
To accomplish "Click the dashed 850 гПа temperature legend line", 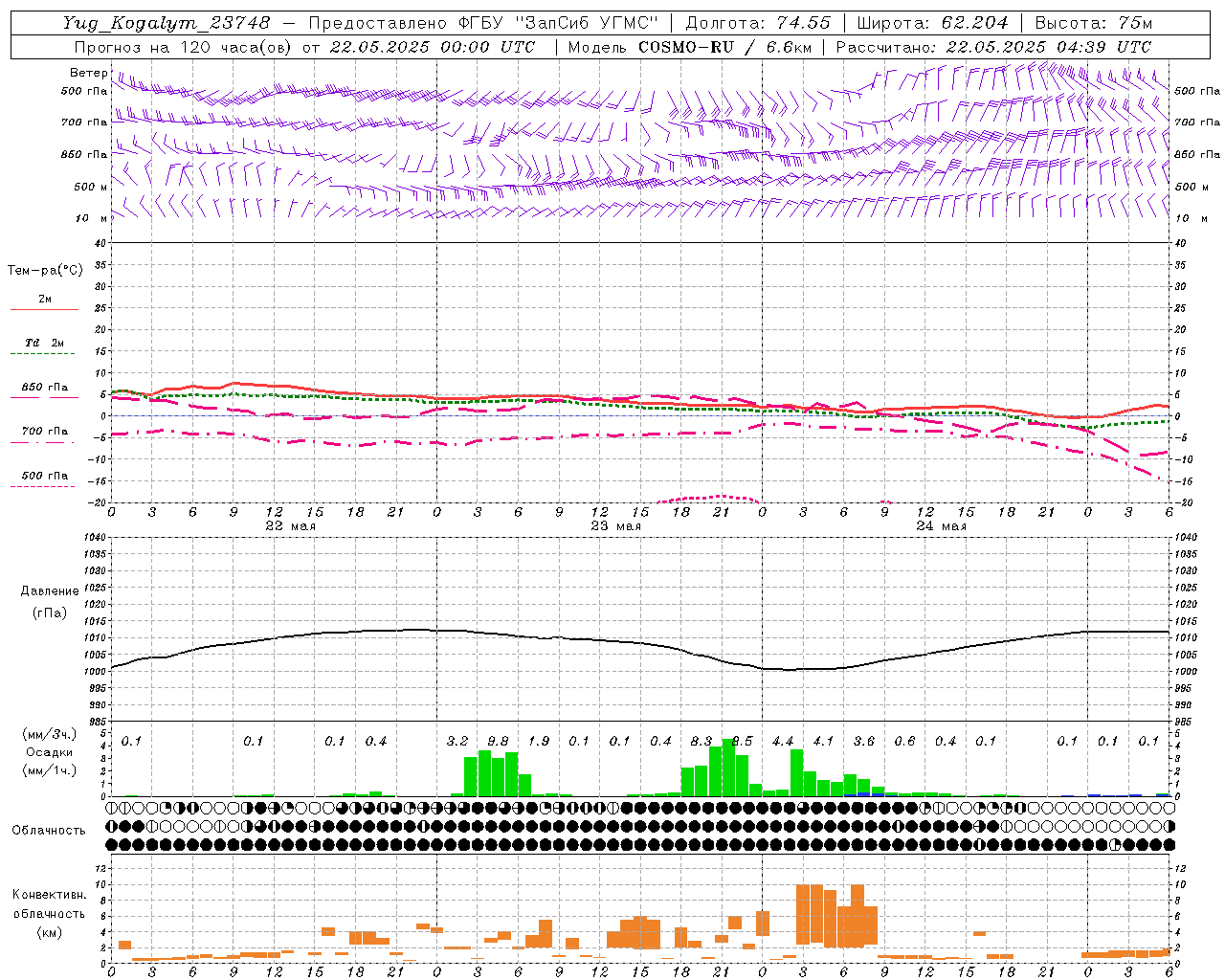I will (x=44, y=397).
